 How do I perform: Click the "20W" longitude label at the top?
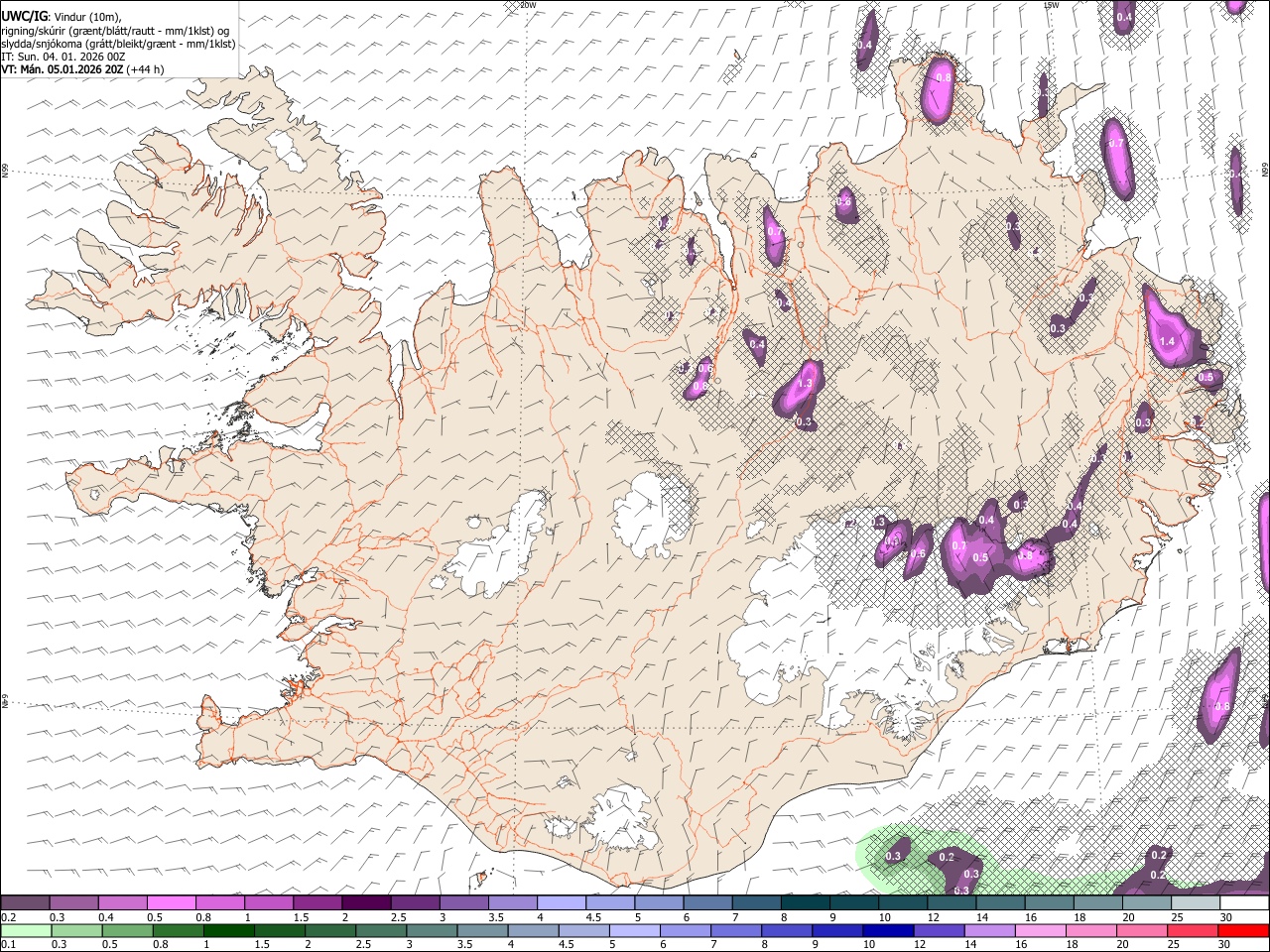pos(528,5)
